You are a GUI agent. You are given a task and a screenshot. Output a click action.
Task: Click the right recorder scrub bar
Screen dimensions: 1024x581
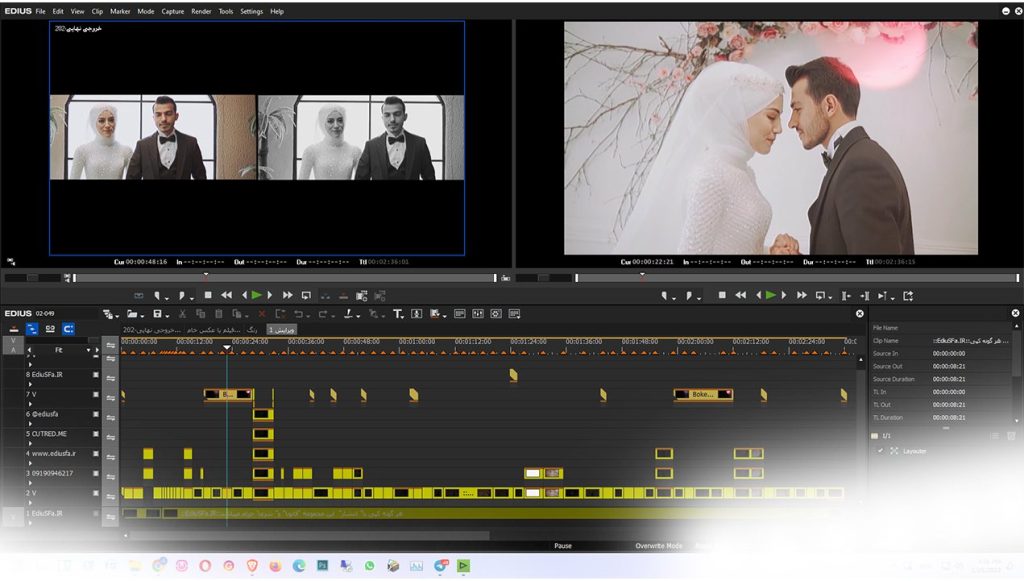coord(797,278)
